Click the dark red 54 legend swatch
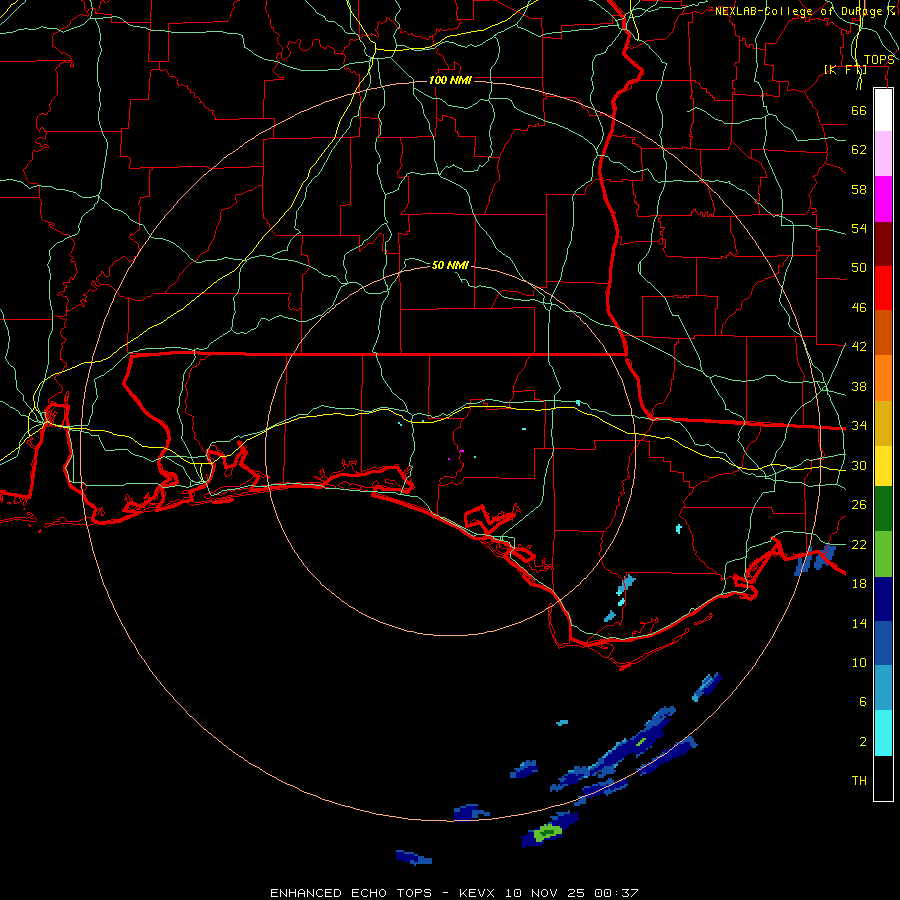Screen dimensions: 900x900 [x=883, y=243]
